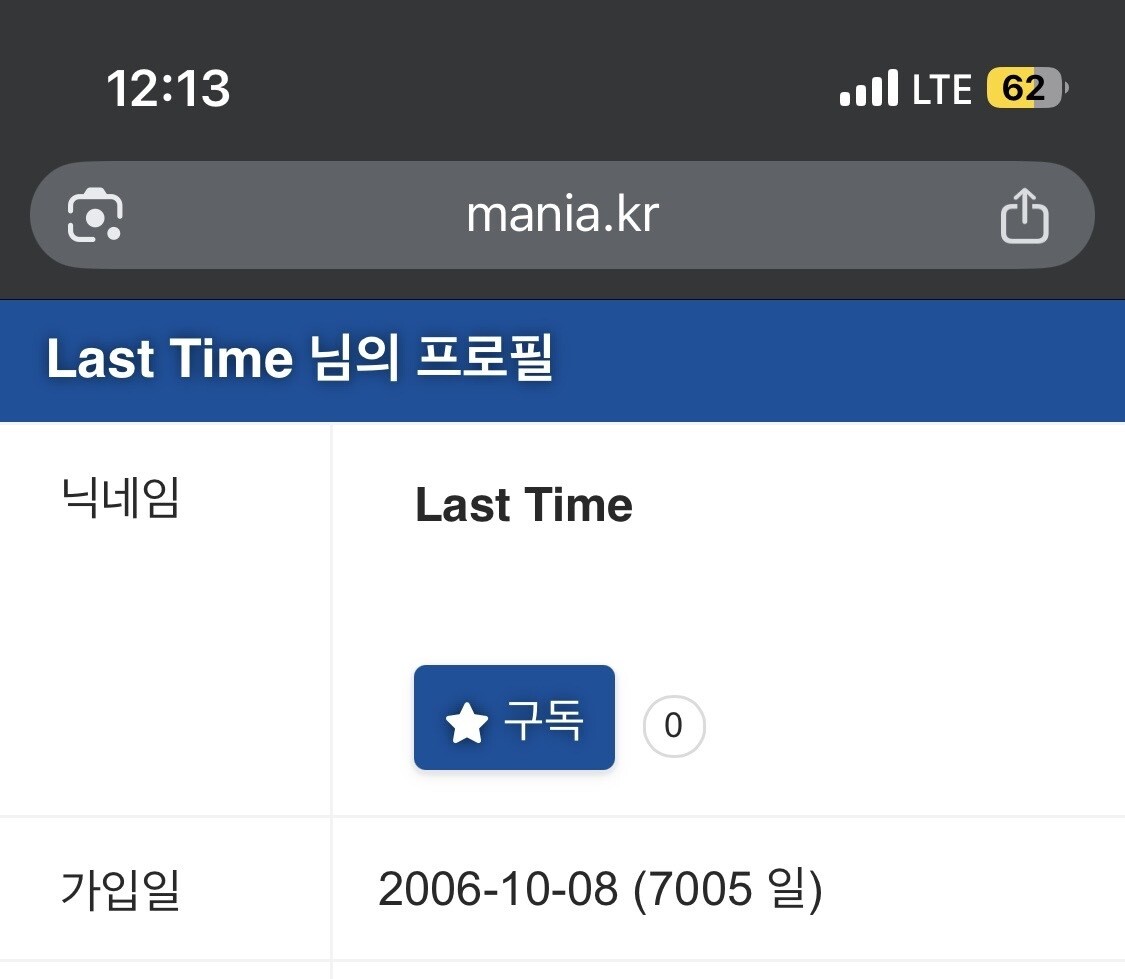Subscribe using the 구독 text label
The image size is (1125, 979).
tap(543, 720)
